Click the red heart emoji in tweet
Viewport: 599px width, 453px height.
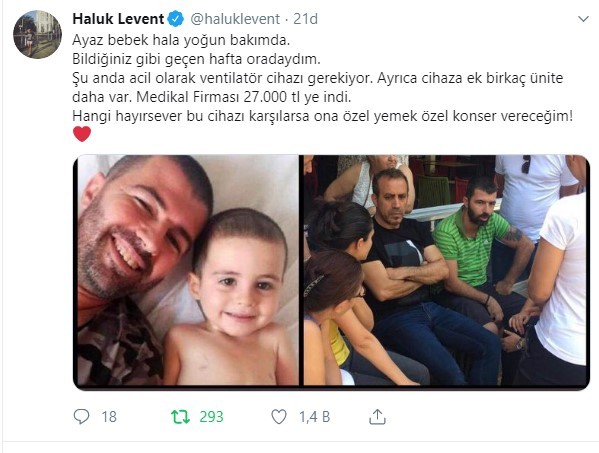82,134
